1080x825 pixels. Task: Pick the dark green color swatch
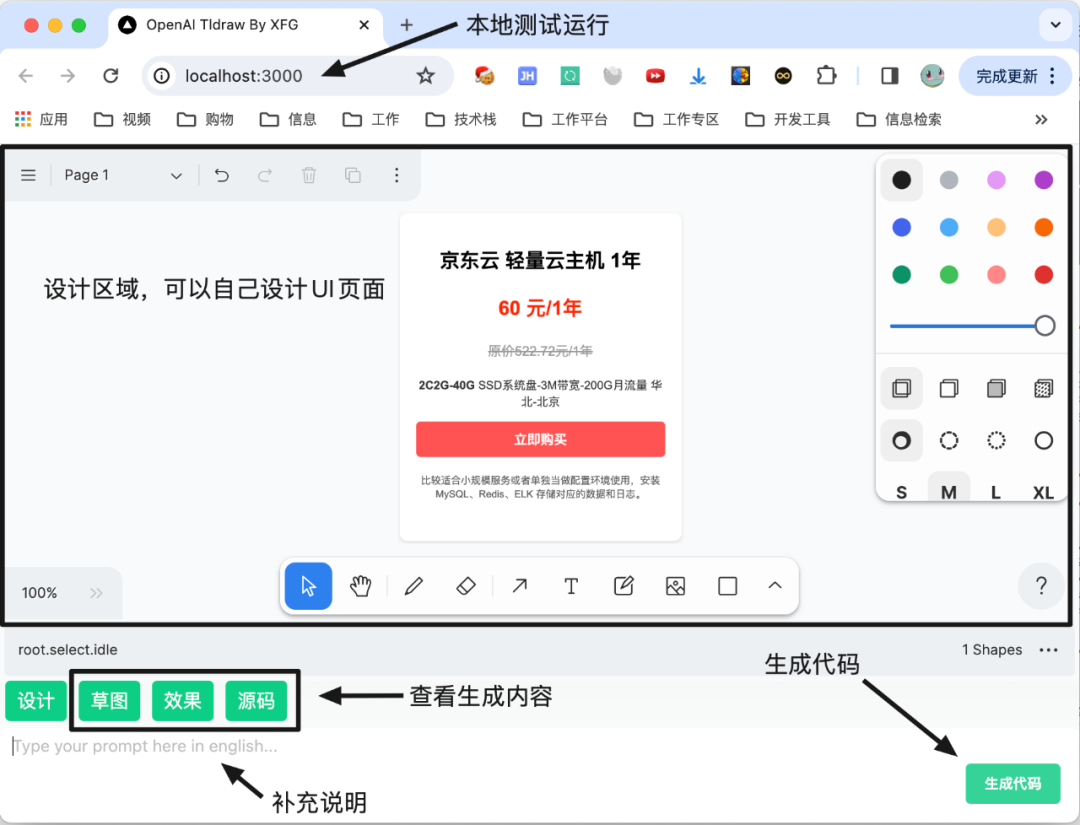point(902,275)
